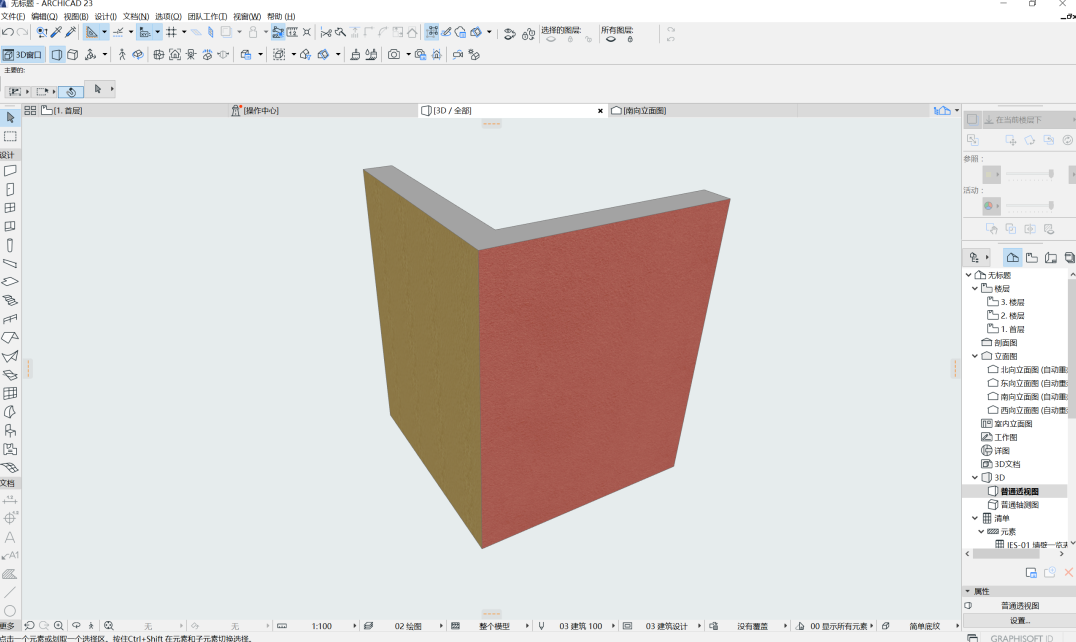Collapse the 元素 tree node
Screen dimensions: 1076x642
click(981, 532)
